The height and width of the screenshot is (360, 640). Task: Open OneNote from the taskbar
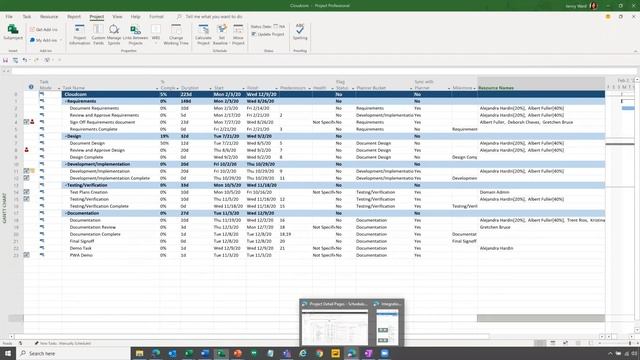368,353
